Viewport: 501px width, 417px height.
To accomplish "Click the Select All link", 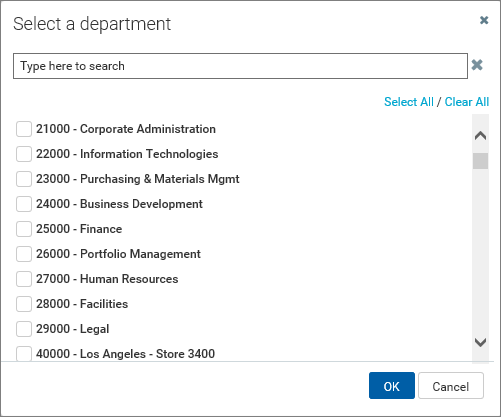I will point(409,102).
